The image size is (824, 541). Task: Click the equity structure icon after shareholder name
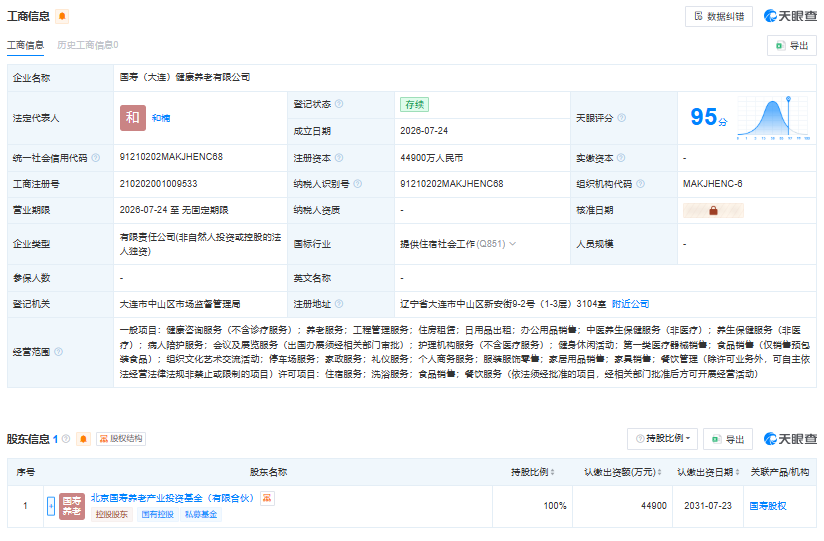pos(267,498)
